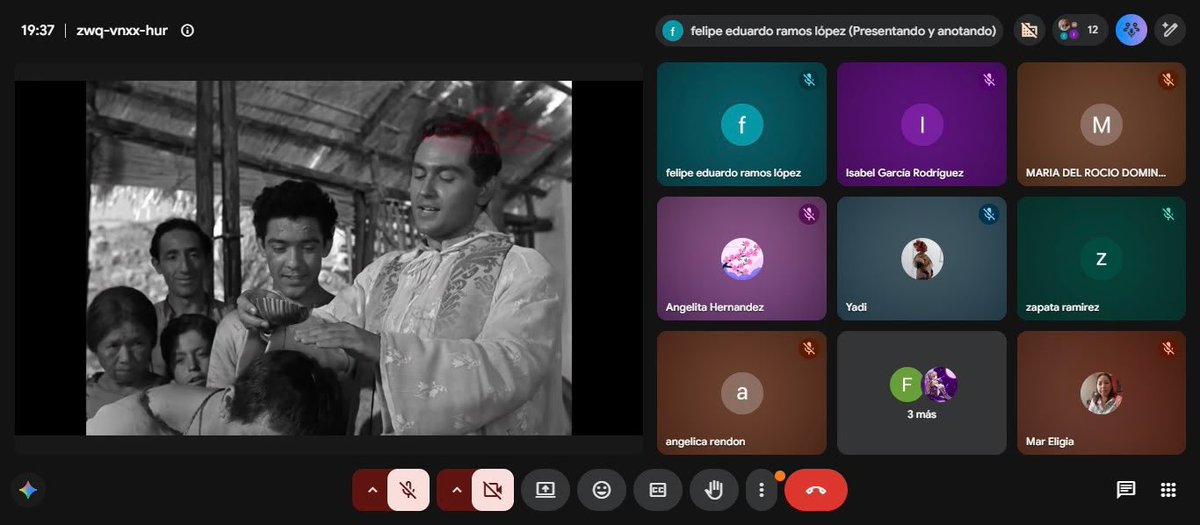Click muted mic icon on felipe eduardo tile

[x=808, y=80]
